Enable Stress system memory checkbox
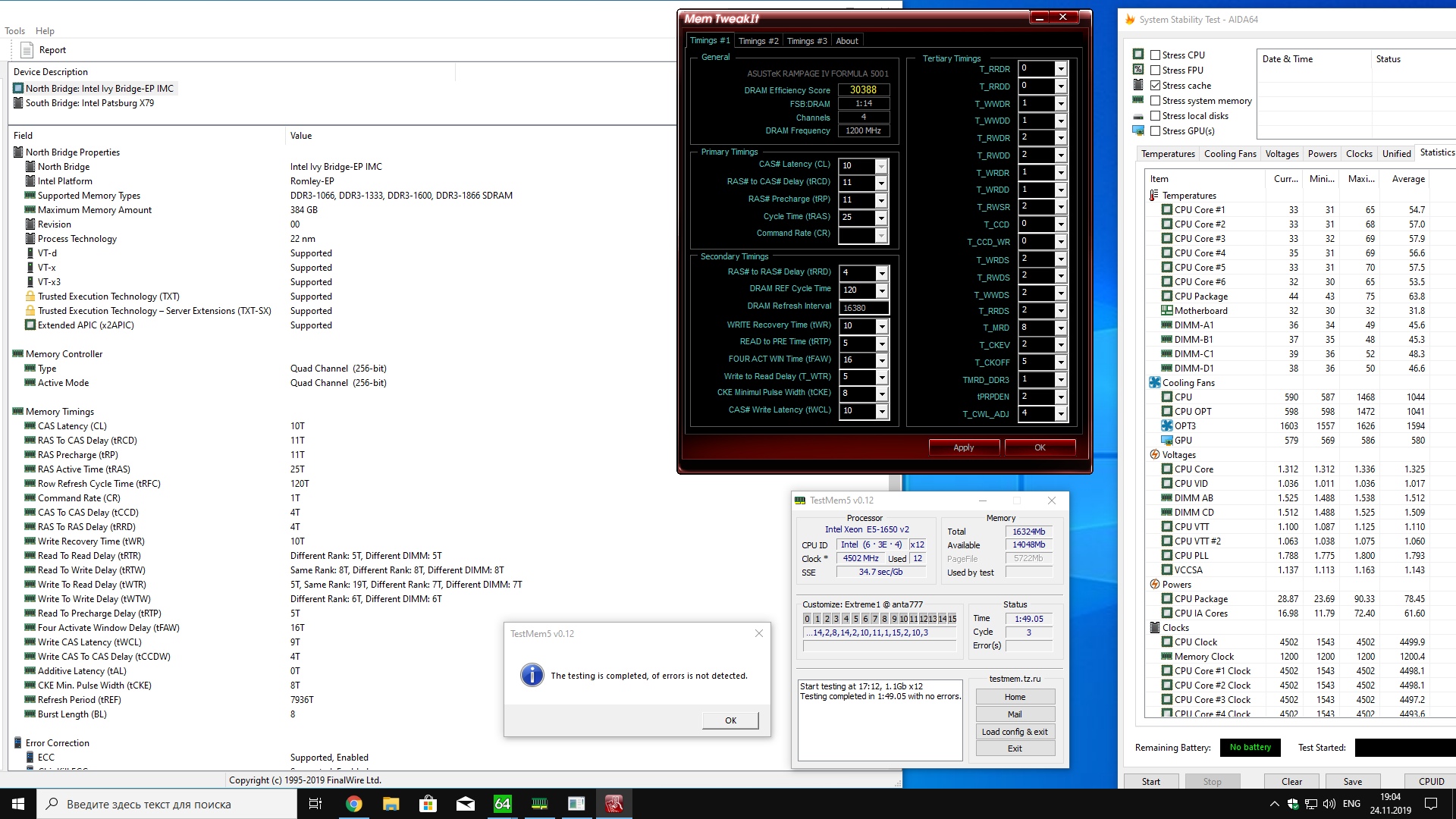The image size is (1456, 819). click(x=1155, y=101)
